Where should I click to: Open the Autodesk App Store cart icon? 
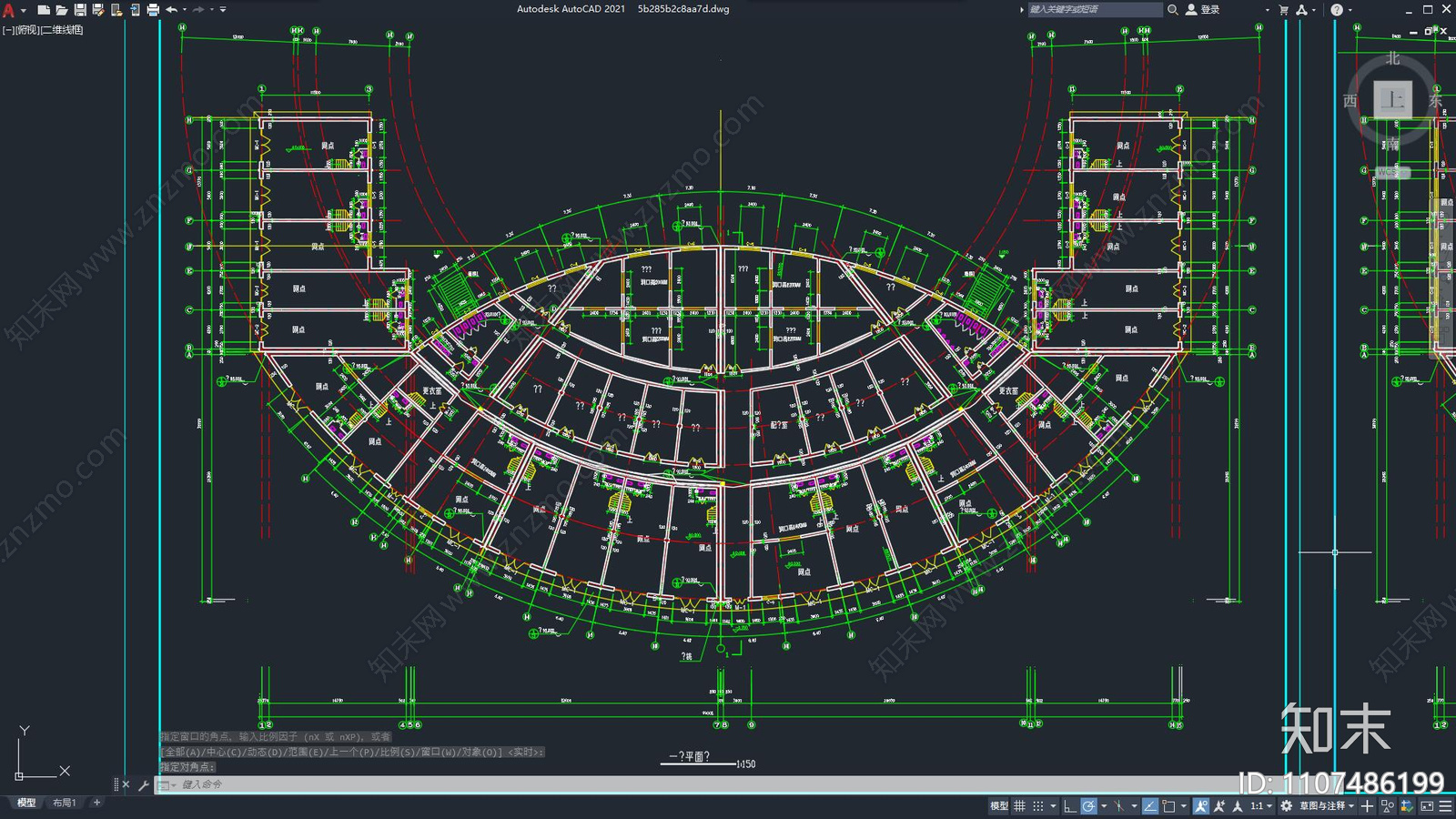[1284, 9]
